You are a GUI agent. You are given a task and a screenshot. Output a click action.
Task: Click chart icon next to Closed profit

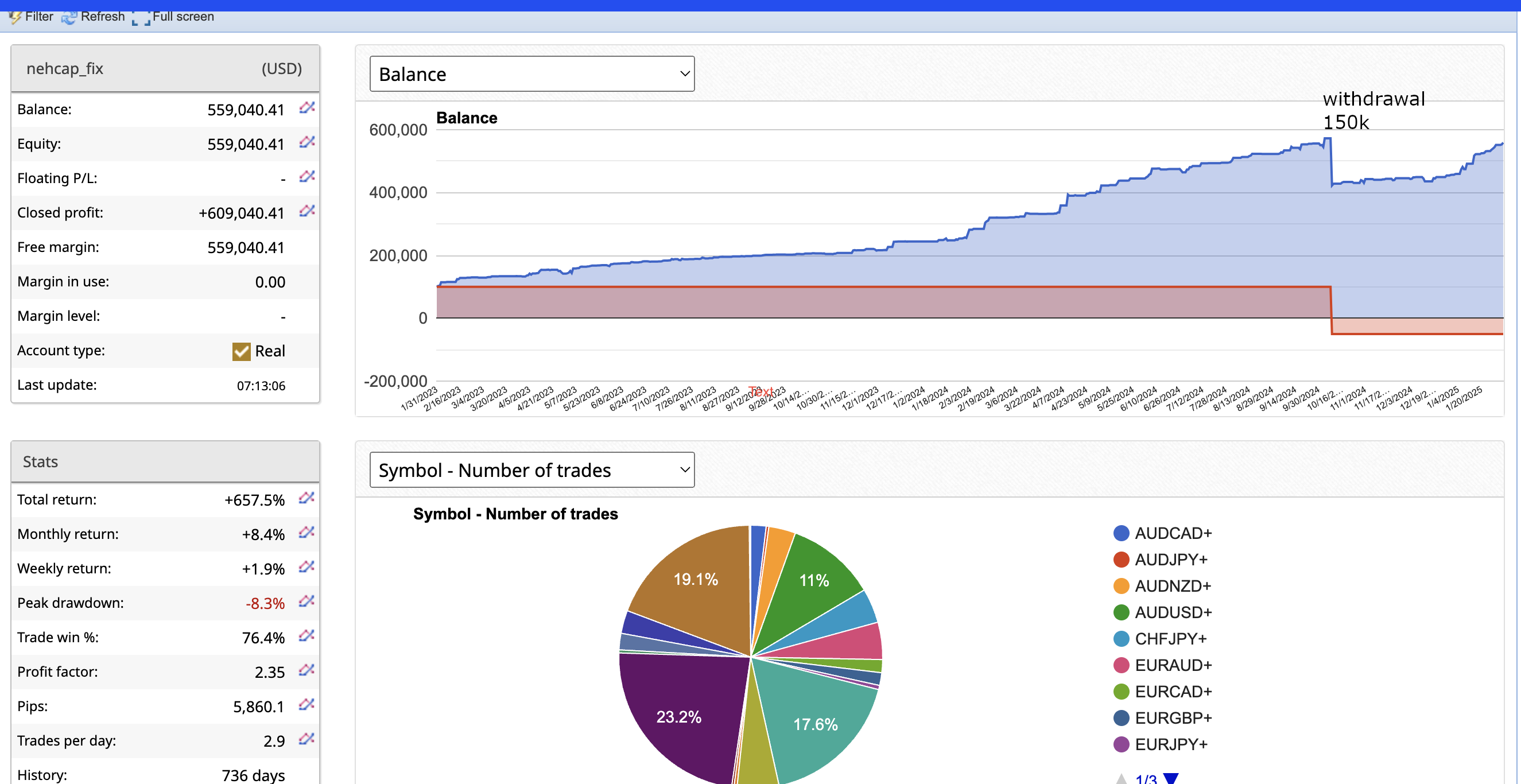click(x=306, y=211)
